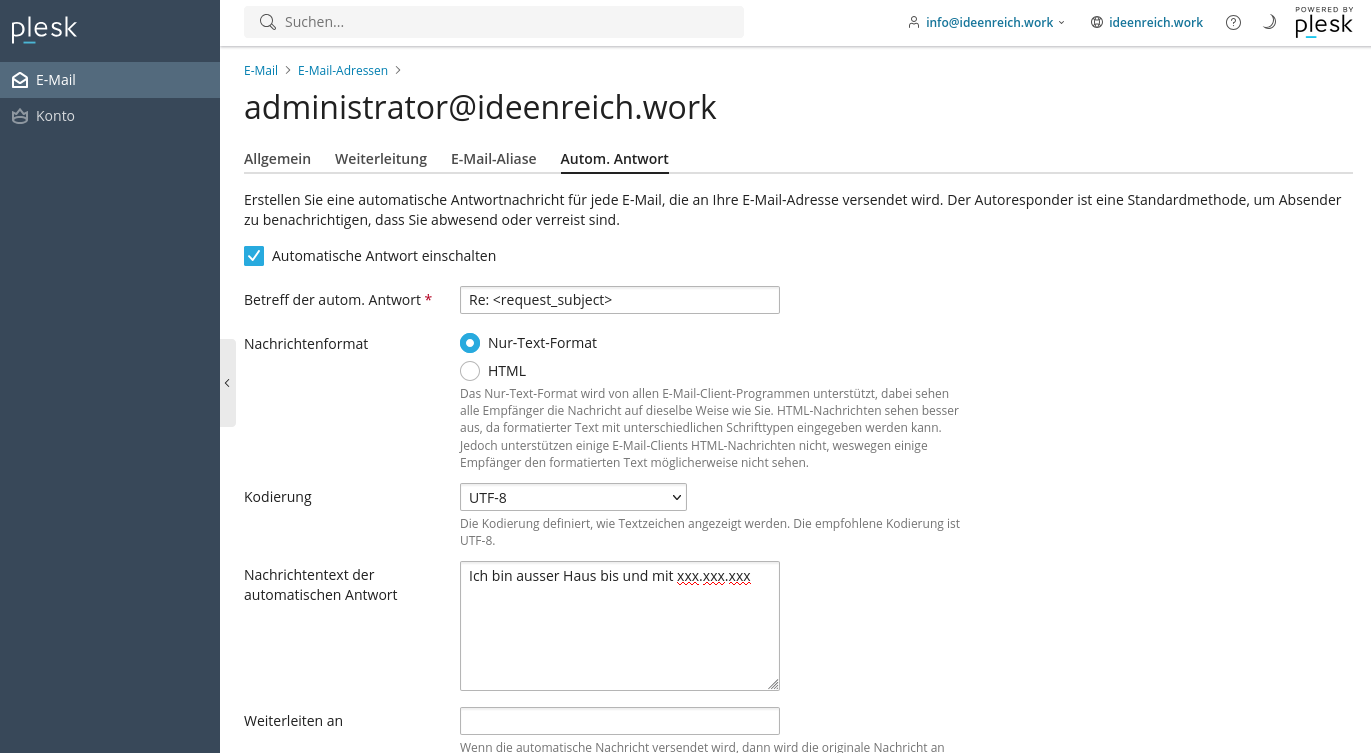Click the 'Betreff der autom. Antwort' field
Viewport: 1371px width, 753px height.
click(x=620, y=300)
